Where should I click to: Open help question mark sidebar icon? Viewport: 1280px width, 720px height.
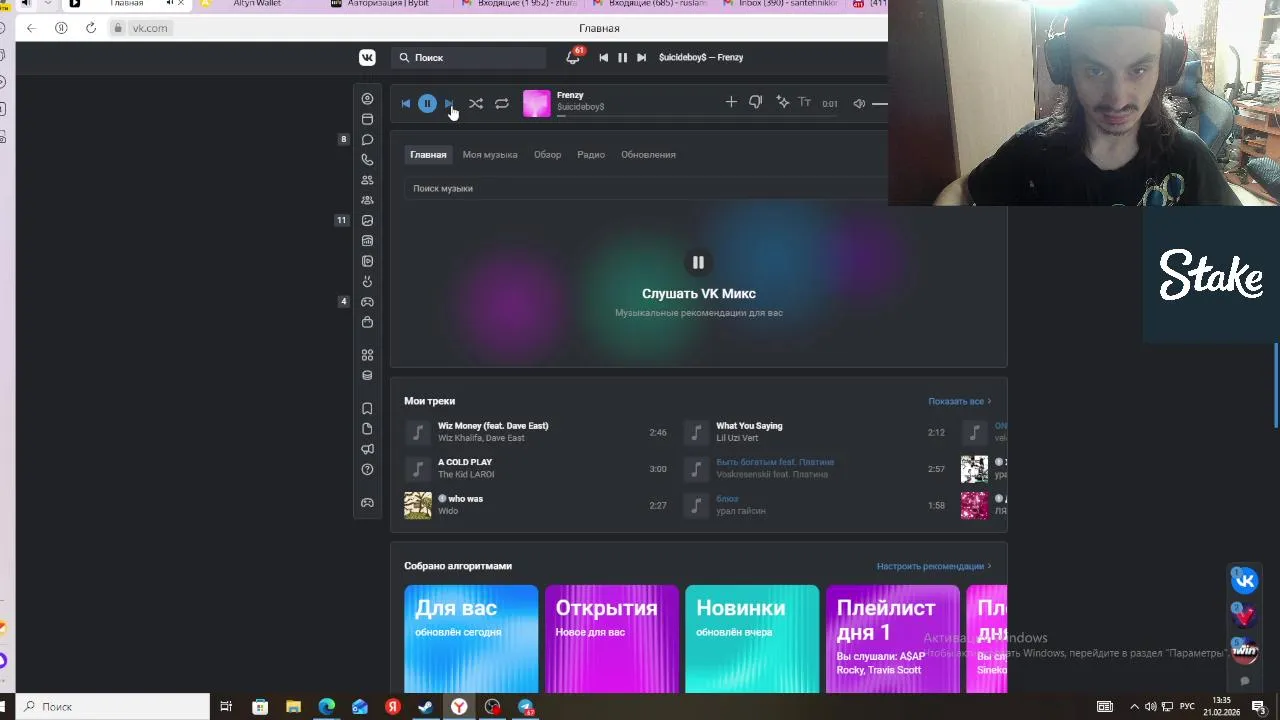click(x=367, y=469)
